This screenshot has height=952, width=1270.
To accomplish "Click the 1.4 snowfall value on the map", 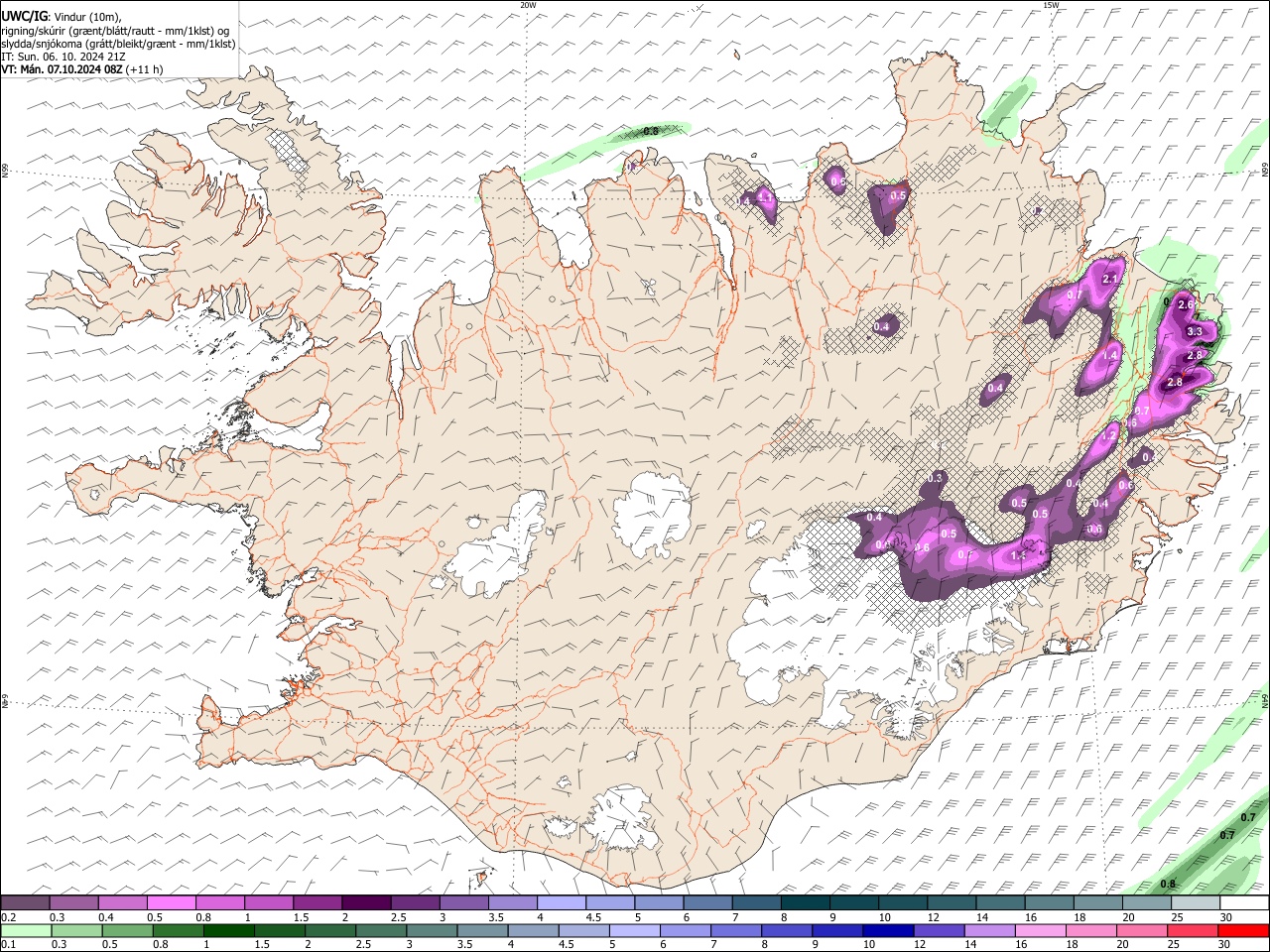I will tap(1110, 355).
